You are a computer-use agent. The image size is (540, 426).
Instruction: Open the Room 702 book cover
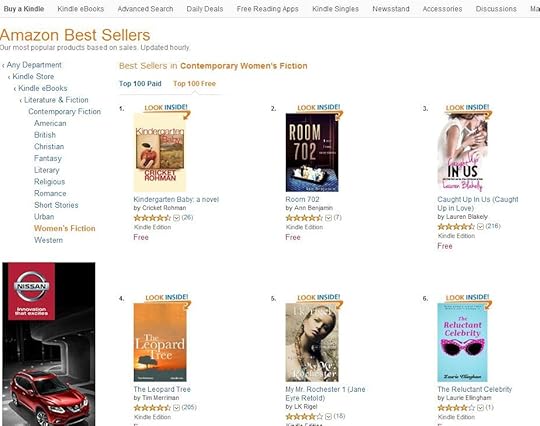tap(312, 152)
